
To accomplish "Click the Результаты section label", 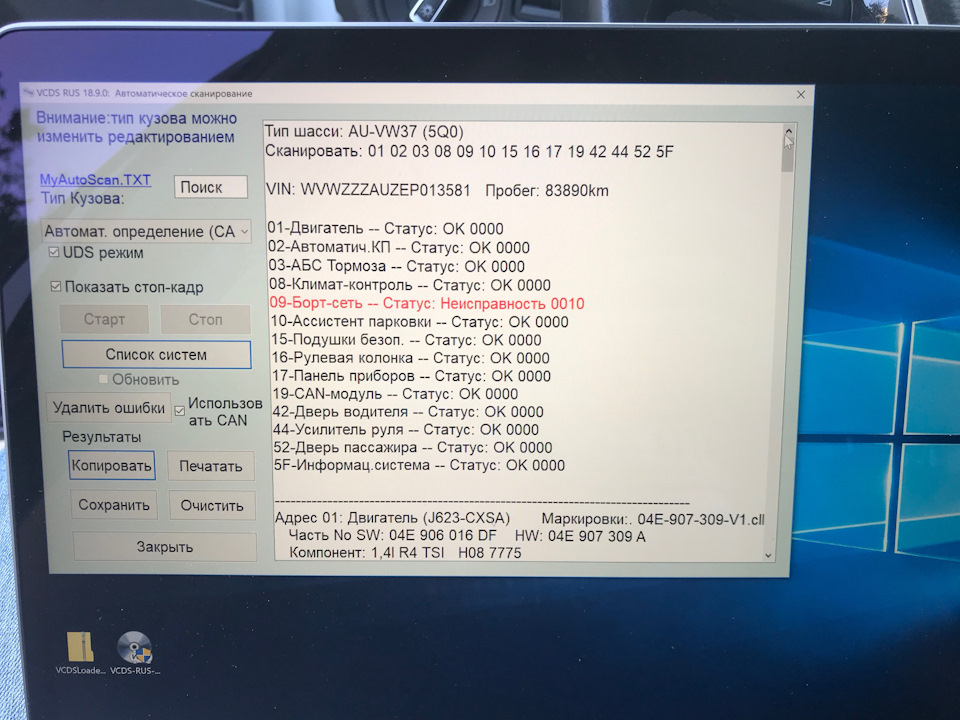I will [x=102, y=437].
